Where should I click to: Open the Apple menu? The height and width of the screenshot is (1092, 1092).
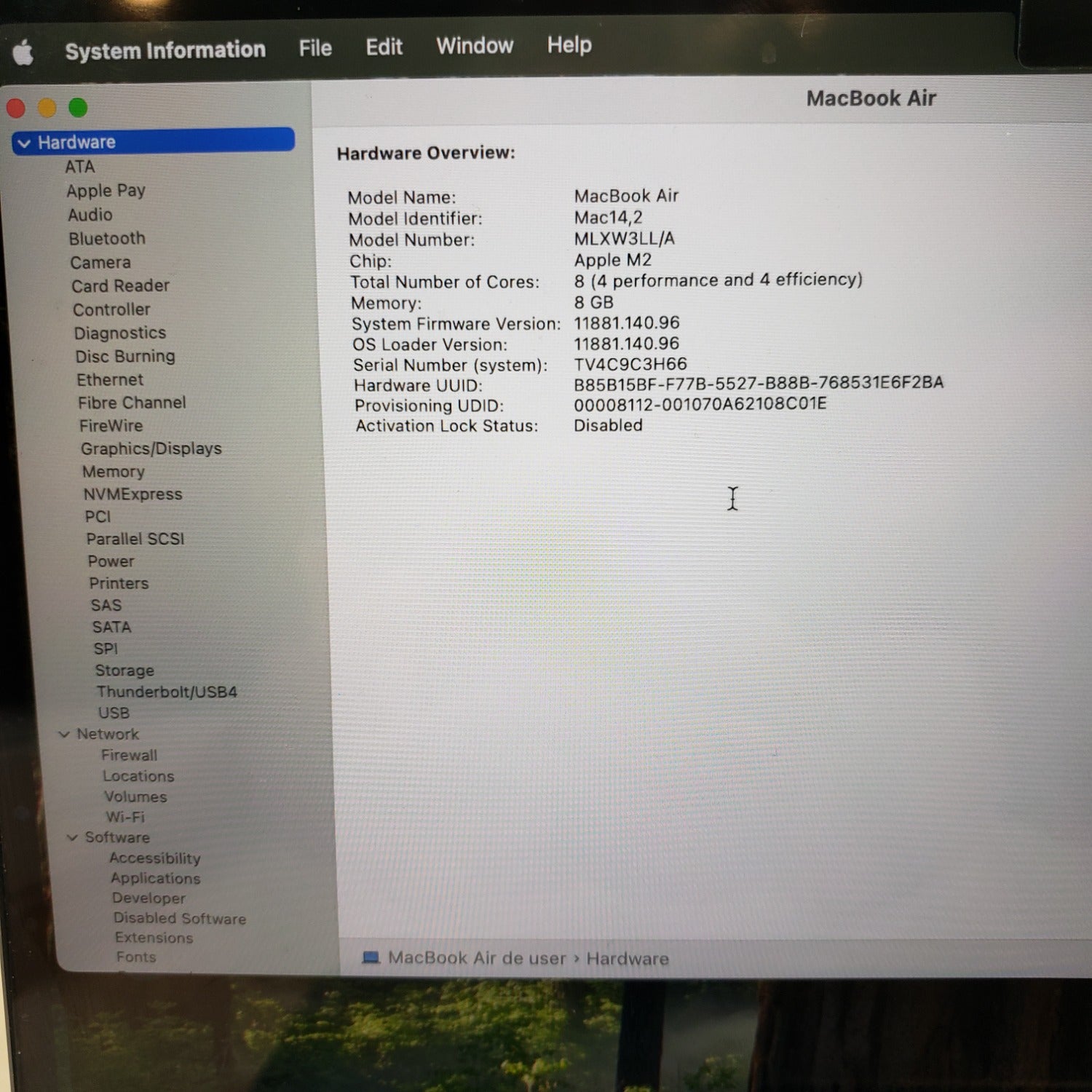[x=23, y=53]
